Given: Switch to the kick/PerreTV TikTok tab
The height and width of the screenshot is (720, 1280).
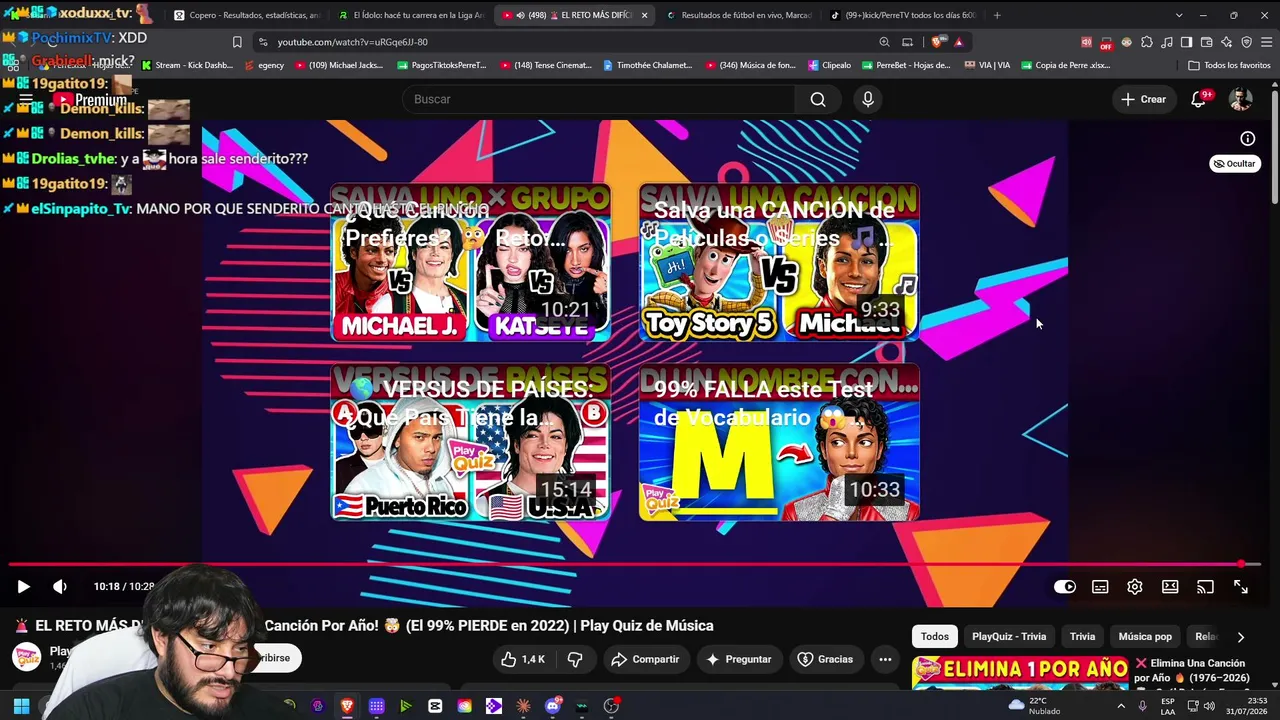Looking at the screenshot, I should tap(901, 15).
